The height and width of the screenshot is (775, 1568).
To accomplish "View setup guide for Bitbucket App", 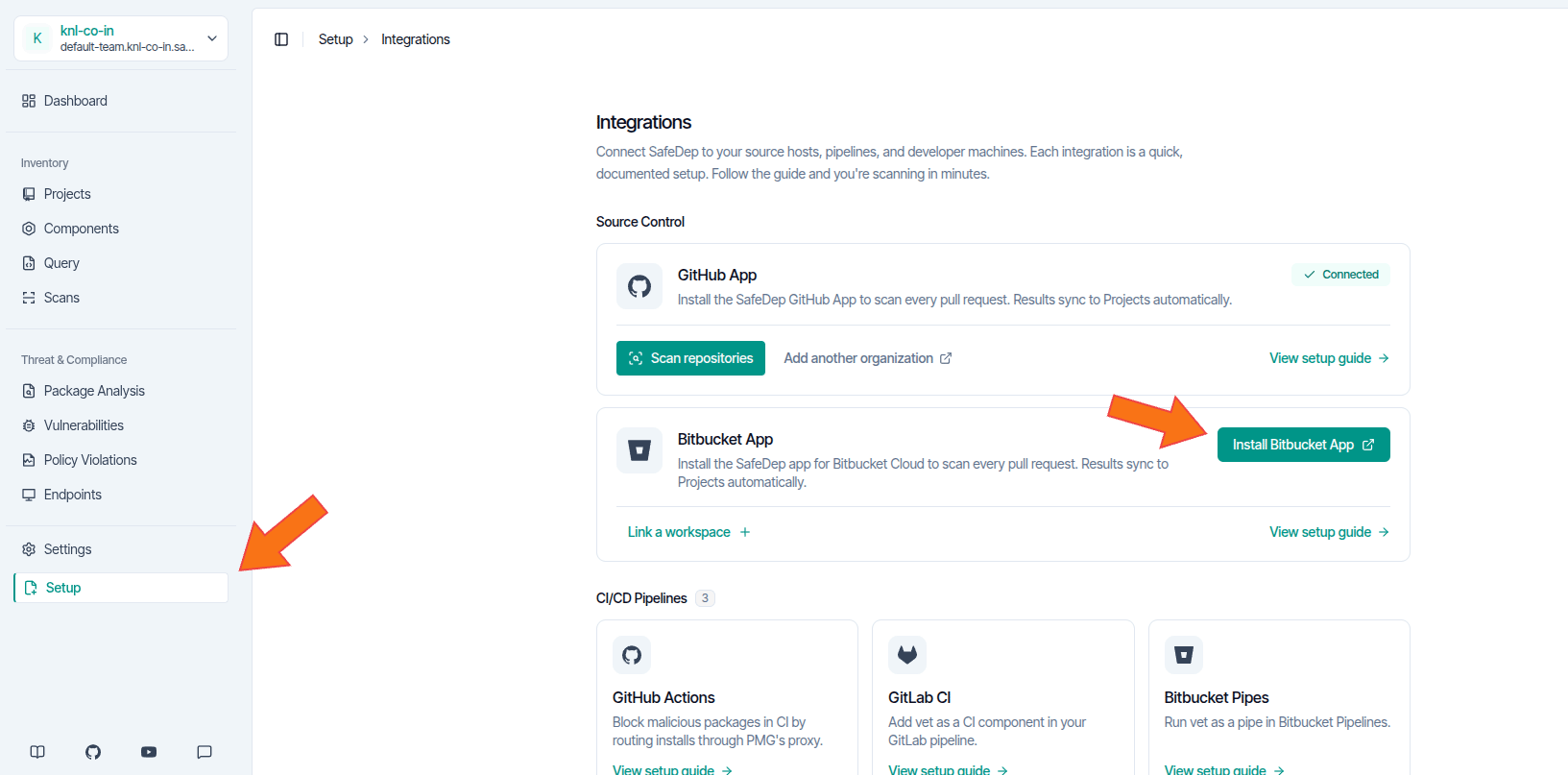I will pyautogui.click(x=1330, y=532).
